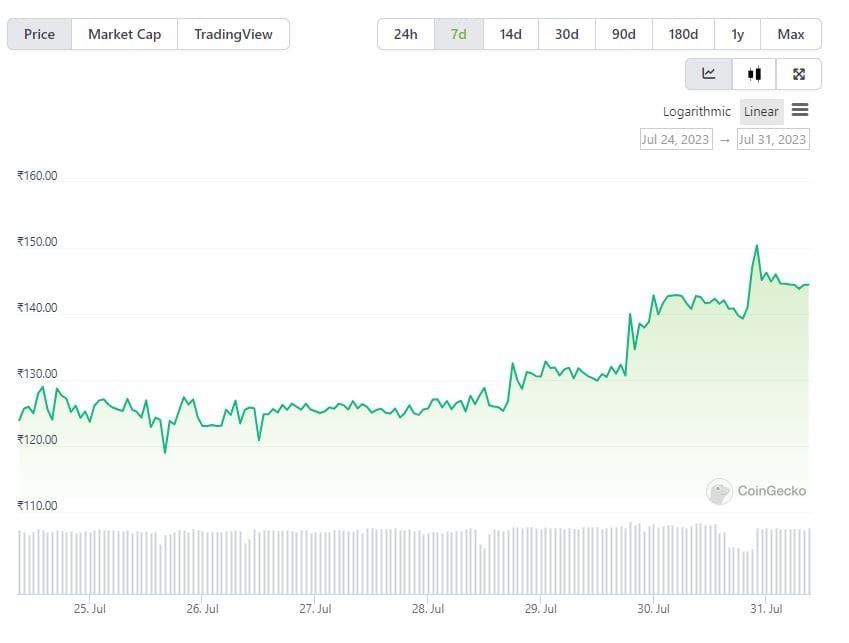Enable Linear scale

[761, 111]
